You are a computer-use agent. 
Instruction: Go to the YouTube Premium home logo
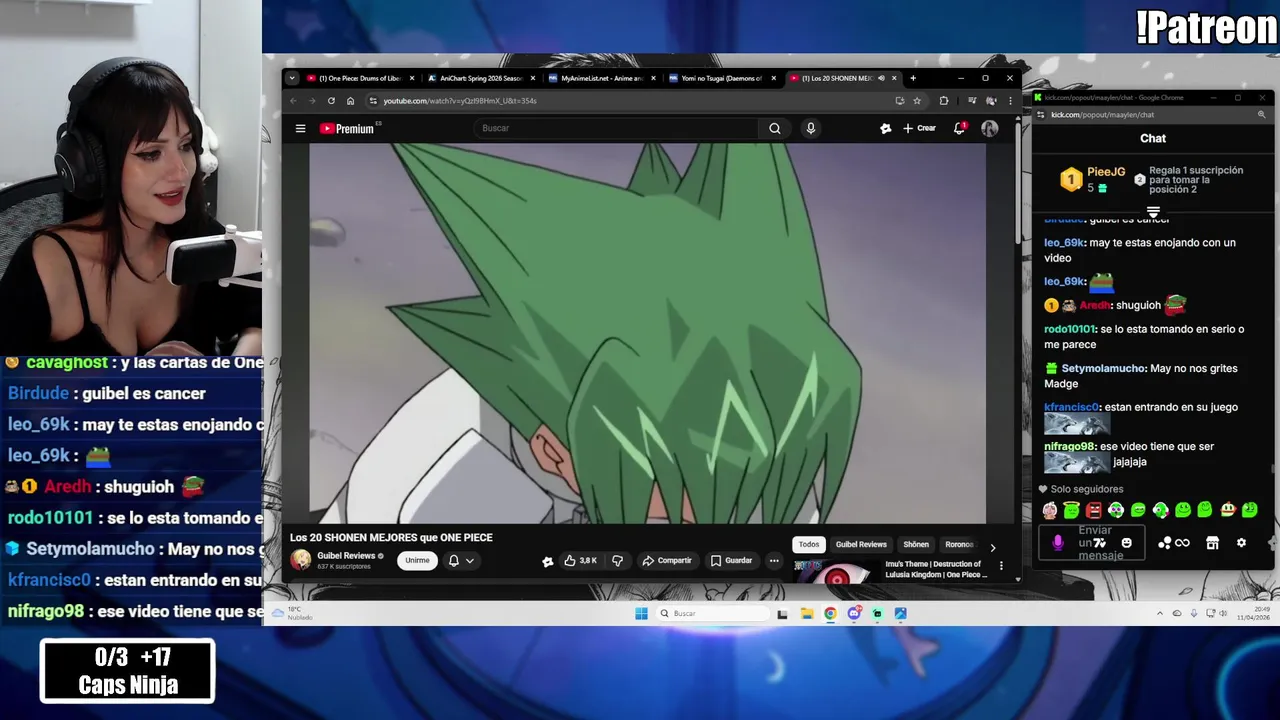[348, 128]
